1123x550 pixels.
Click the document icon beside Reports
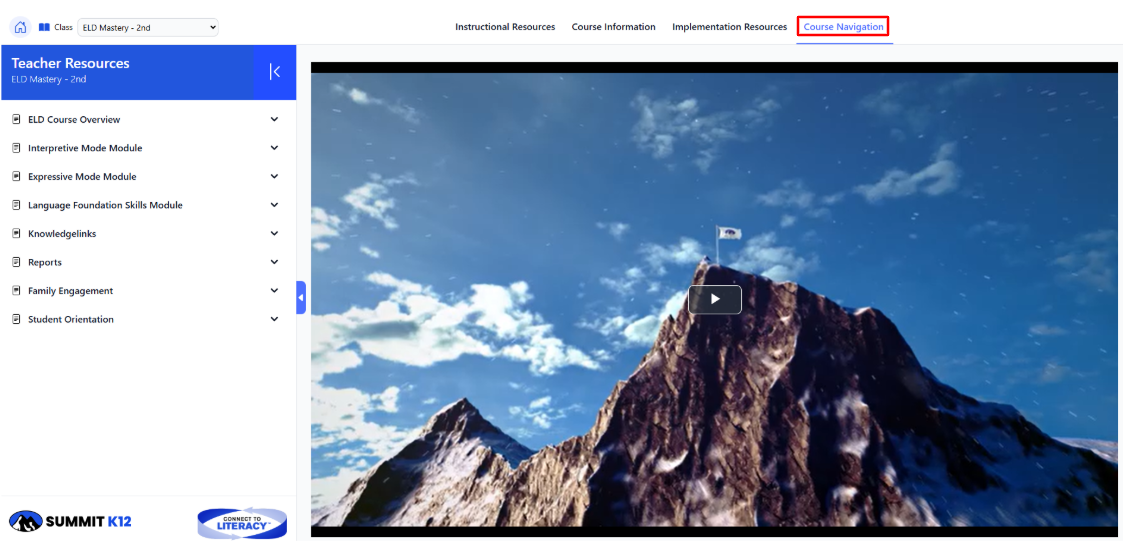pos(16,263)
